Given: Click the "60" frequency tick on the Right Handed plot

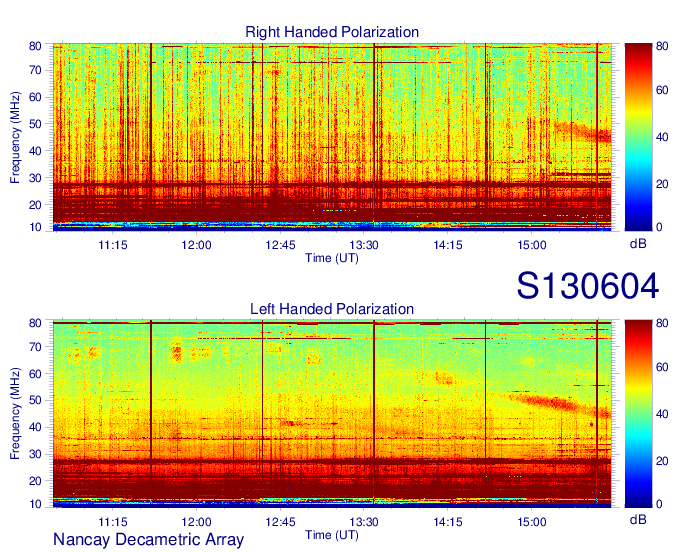Looking at the screenshot, I should point(35,97).
